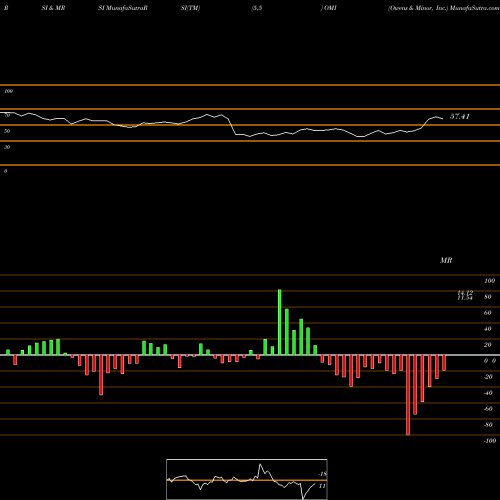The image size is (500, 500).
Task: Click the MR axis label -40
Action: [x=488, y=393]
